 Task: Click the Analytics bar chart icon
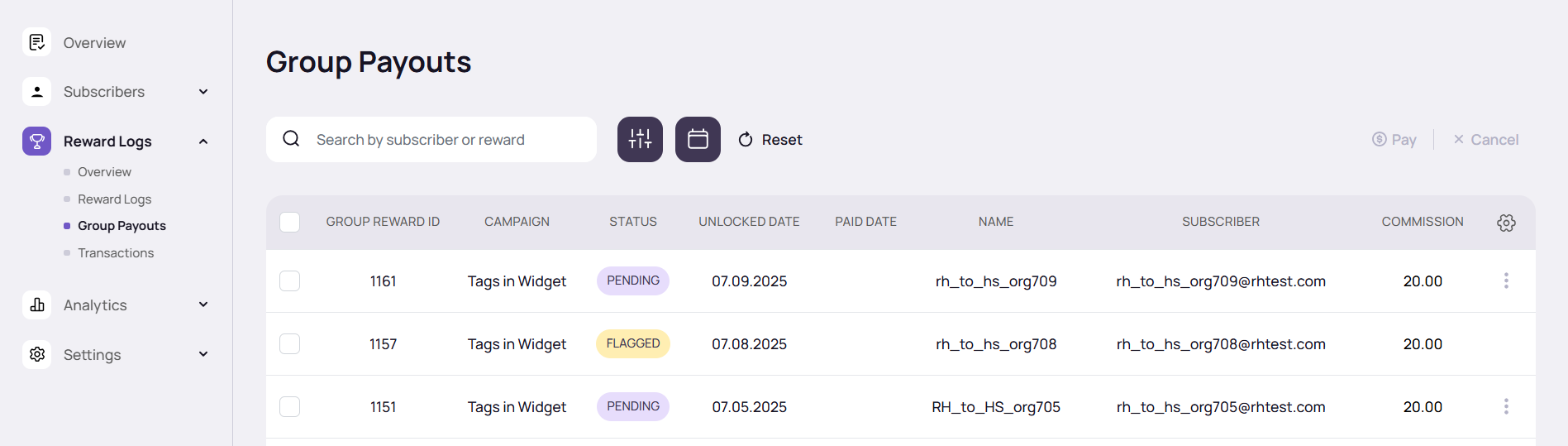tap(37, 305)
